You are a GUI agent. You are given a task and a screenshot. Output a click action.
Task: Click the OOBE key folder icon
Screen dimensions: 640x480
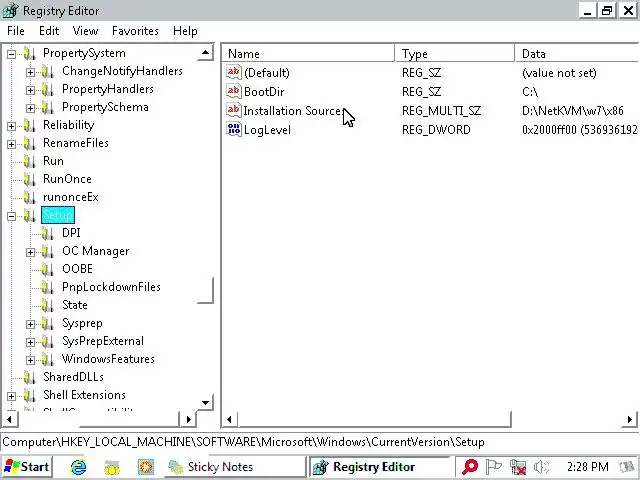48,270
